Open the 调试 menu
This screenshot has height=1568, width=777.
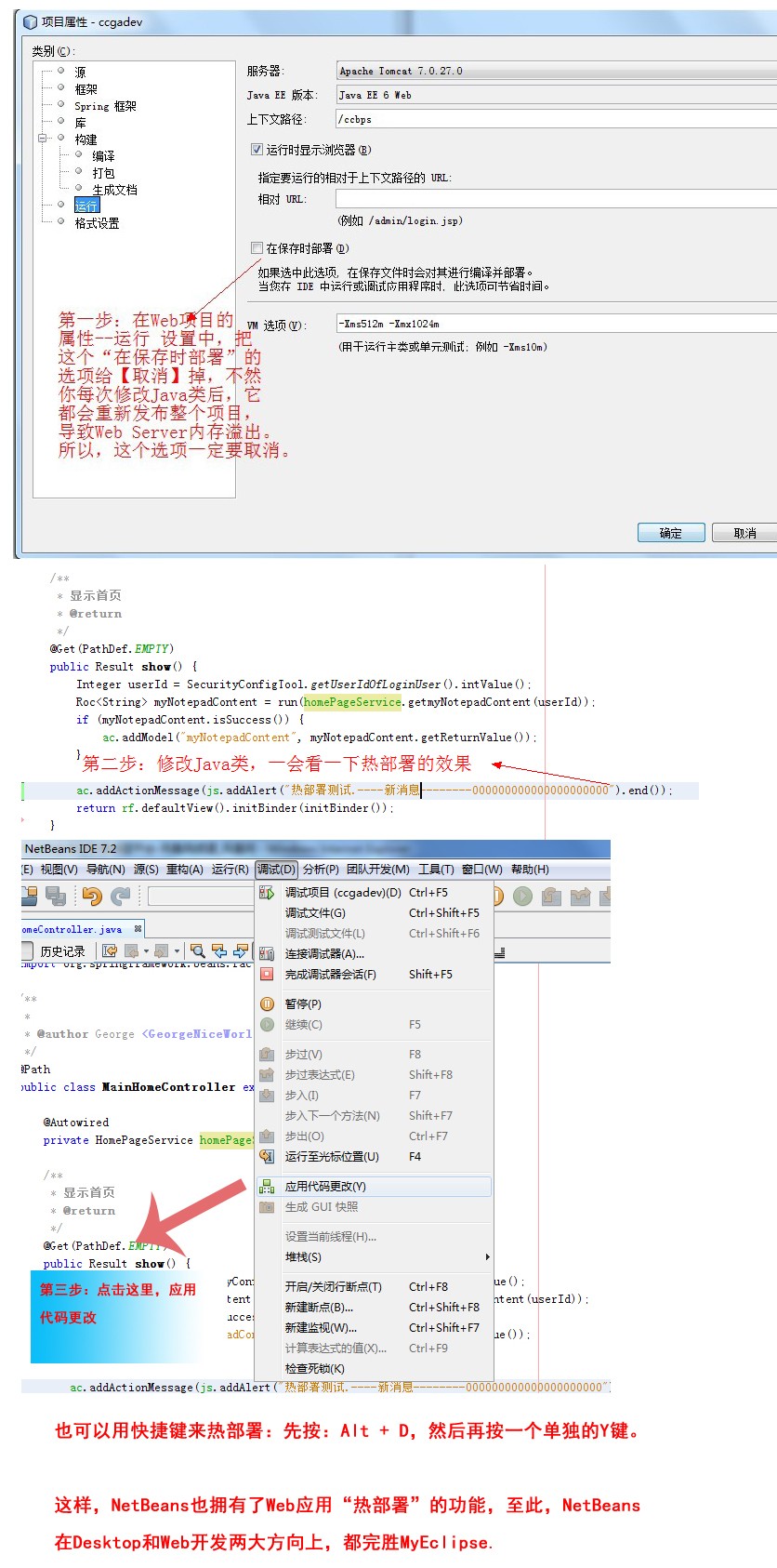[276, 870]
